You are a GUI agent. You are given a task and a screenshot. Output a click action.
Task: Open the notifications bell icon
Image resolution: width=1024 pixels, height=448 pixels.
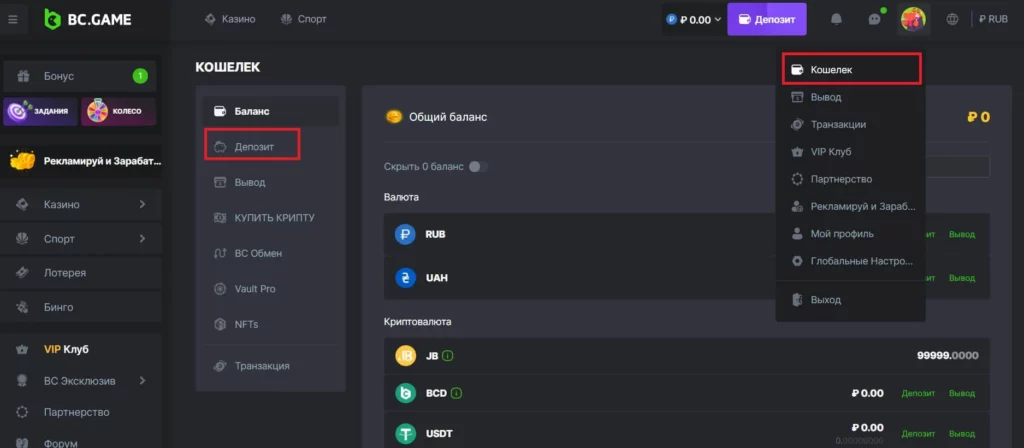coord(836,20)
